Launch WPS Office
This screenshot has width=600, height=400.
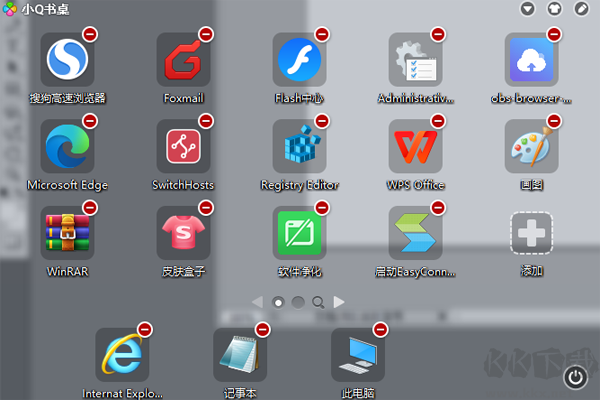pos(416,146)
